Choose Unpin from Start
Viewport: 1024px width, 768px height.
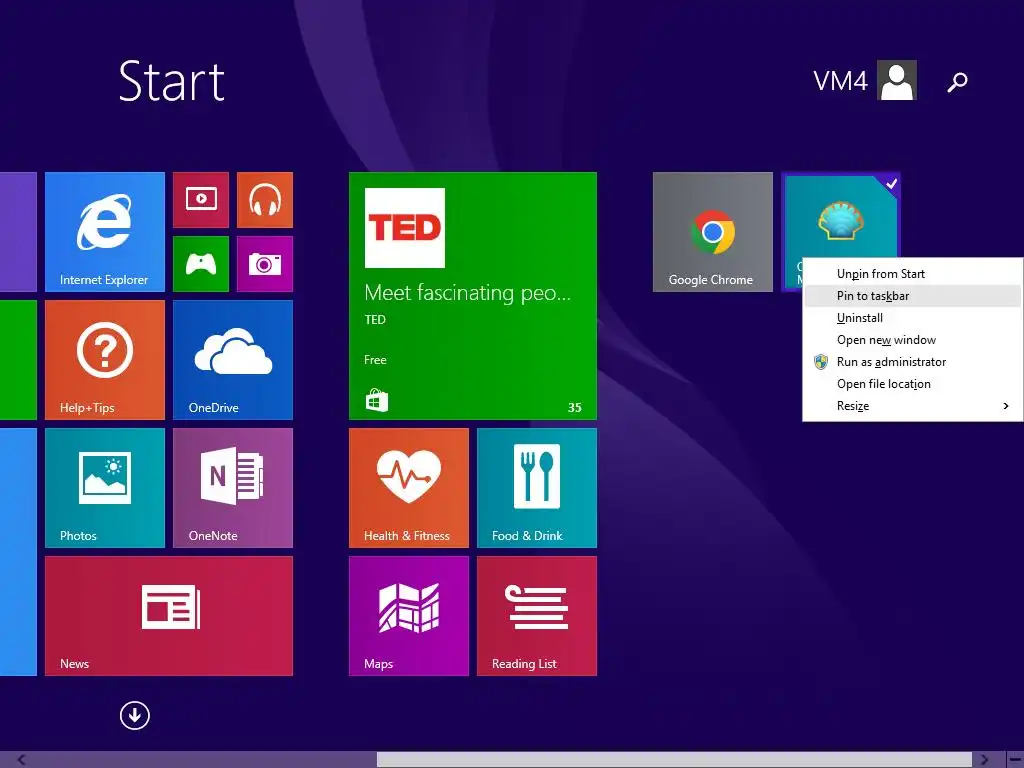click(x=912, y=274)
